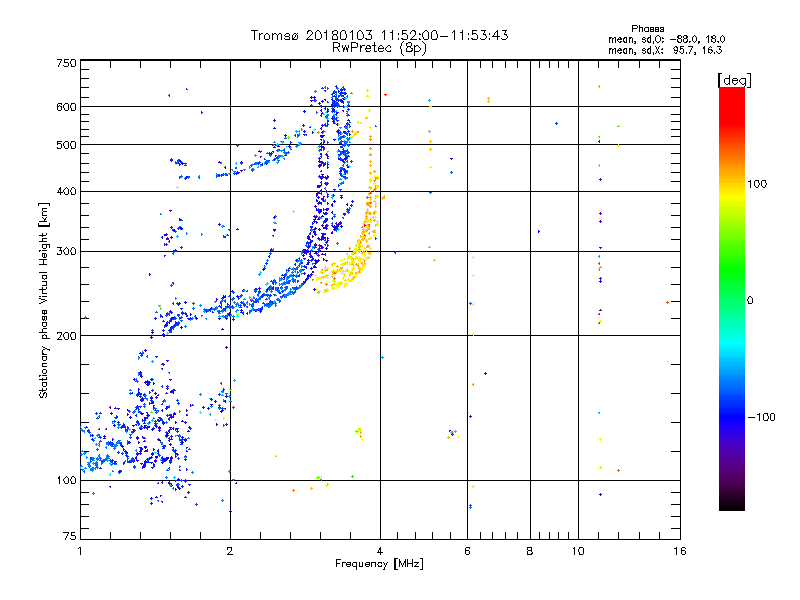This screenshot has height=600, width=800.
Task: Click the y-axis tick label '400'
Action: 66,191
